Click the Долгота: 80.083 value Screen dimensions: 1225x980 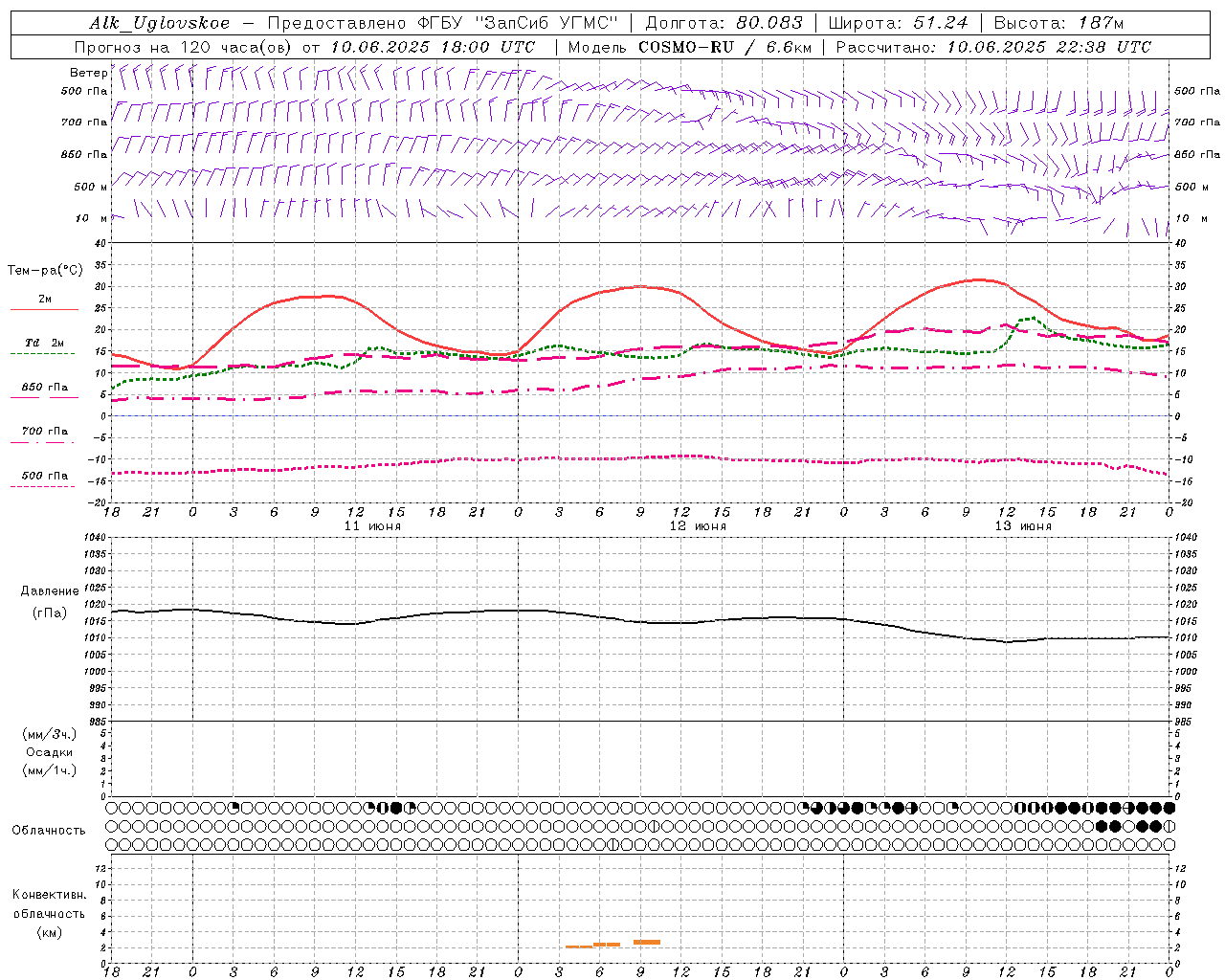[724, 23]
